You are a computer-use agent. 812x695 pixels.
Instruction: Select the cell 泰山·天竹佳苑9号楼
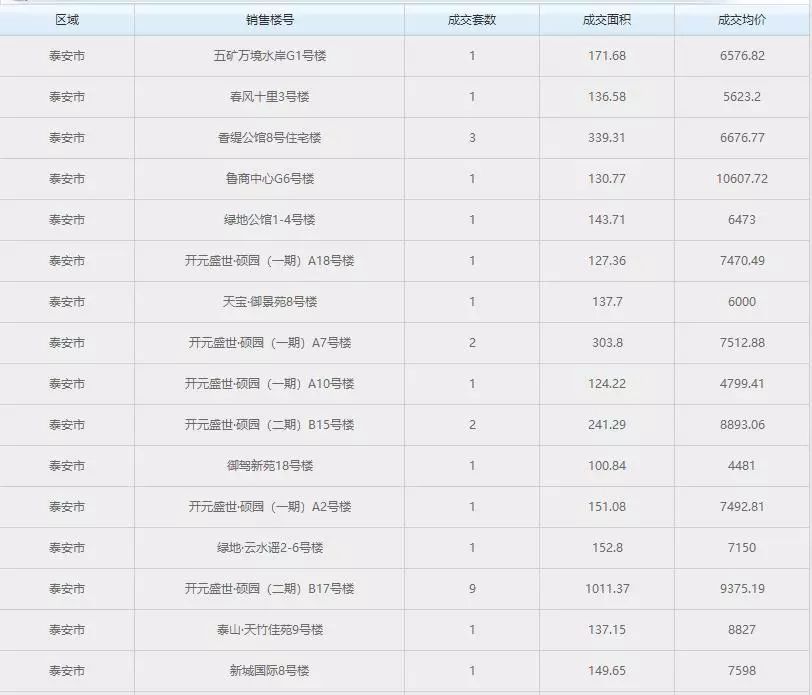point(270,630)
